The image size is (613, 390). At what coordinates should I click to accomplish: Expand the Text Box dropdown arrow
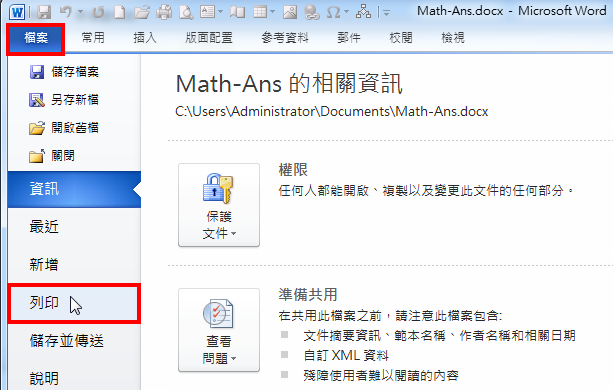[220, 13]
